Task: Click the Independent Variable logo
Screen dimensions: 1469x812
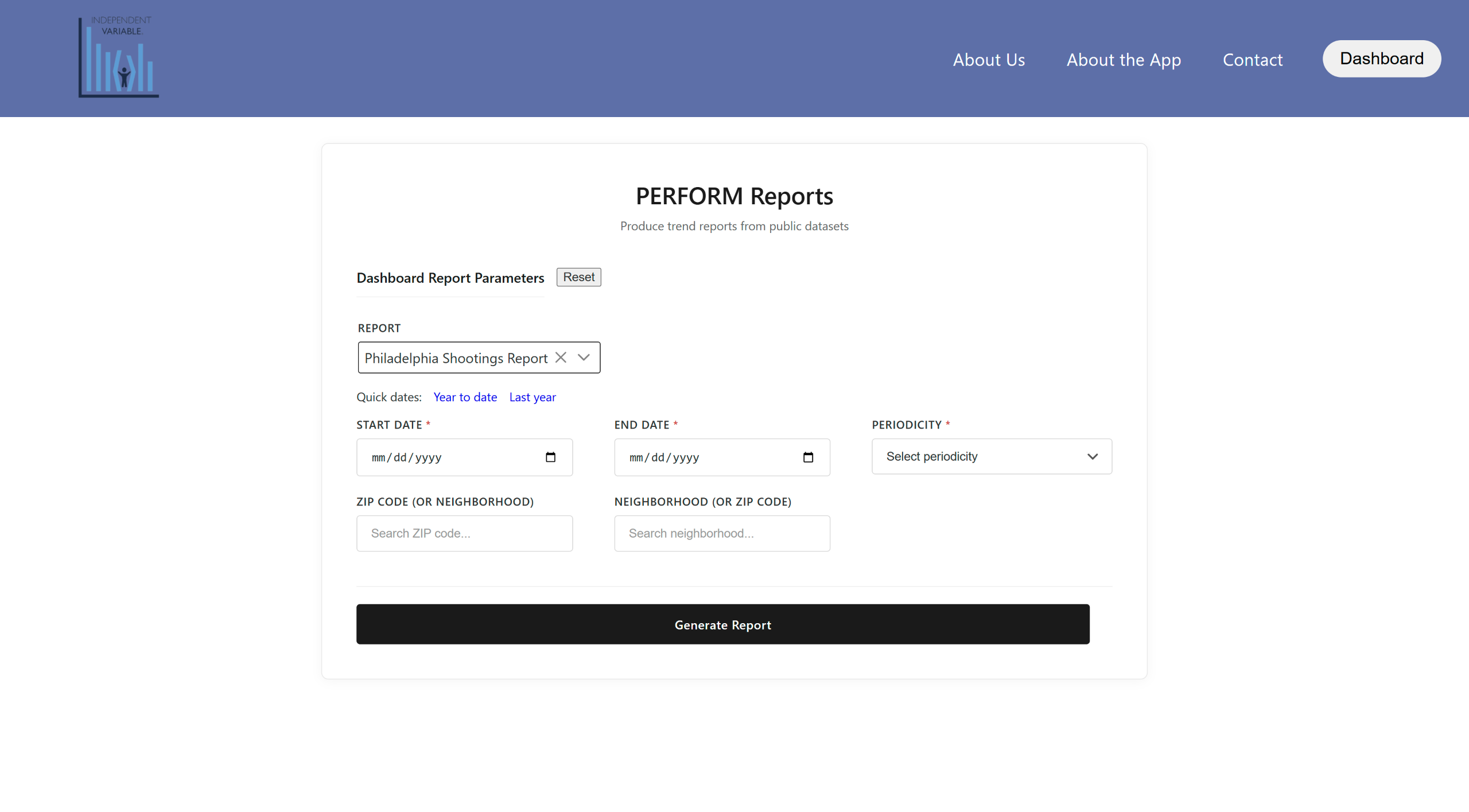Action: tap(119, 57)
